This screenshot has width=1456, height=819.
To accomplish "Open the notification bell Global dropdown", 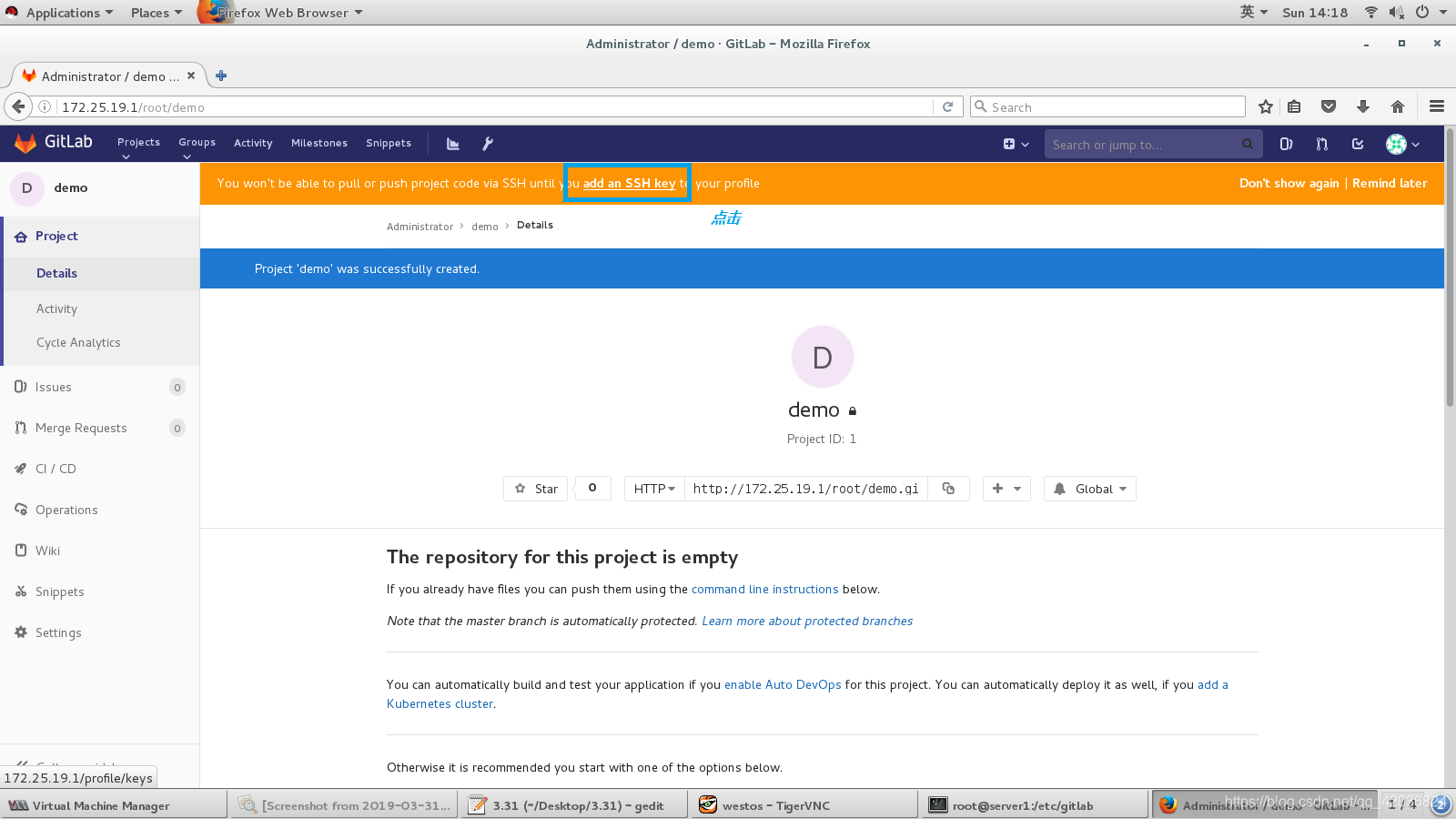I will (x=1090, y=489).
